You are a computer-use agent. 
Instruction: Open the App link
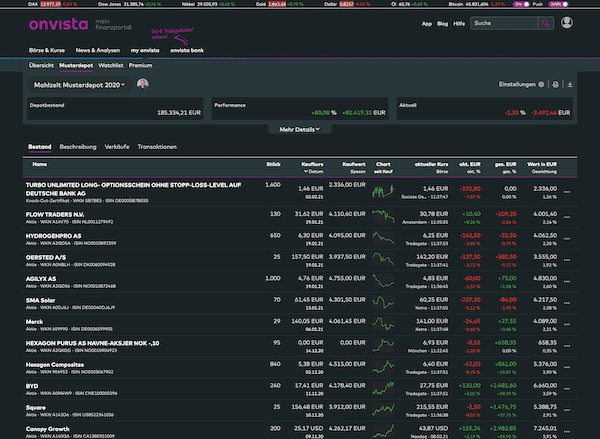427,24
